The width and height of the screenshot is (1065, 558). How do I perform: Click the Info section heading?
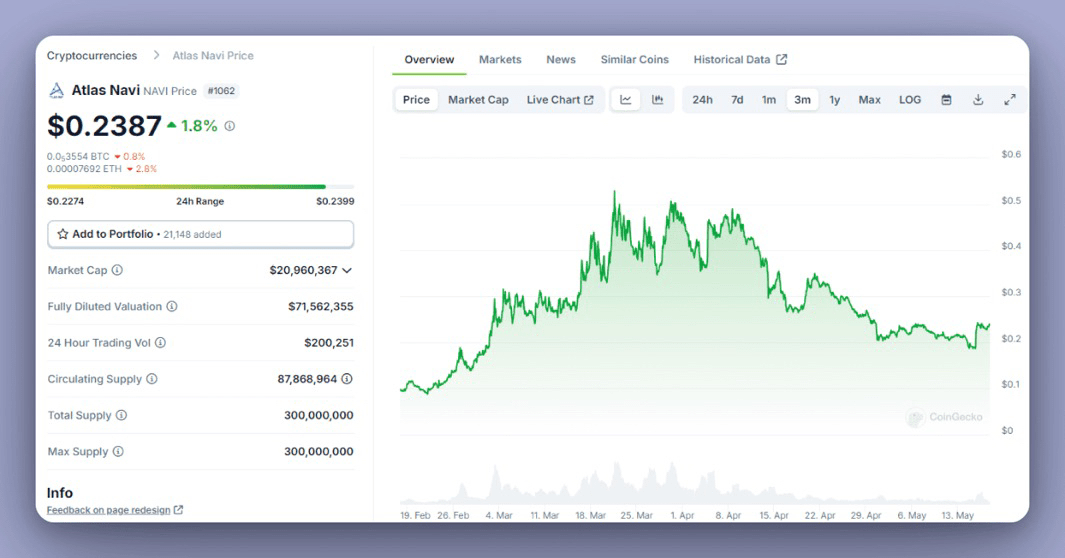point(60,493)
